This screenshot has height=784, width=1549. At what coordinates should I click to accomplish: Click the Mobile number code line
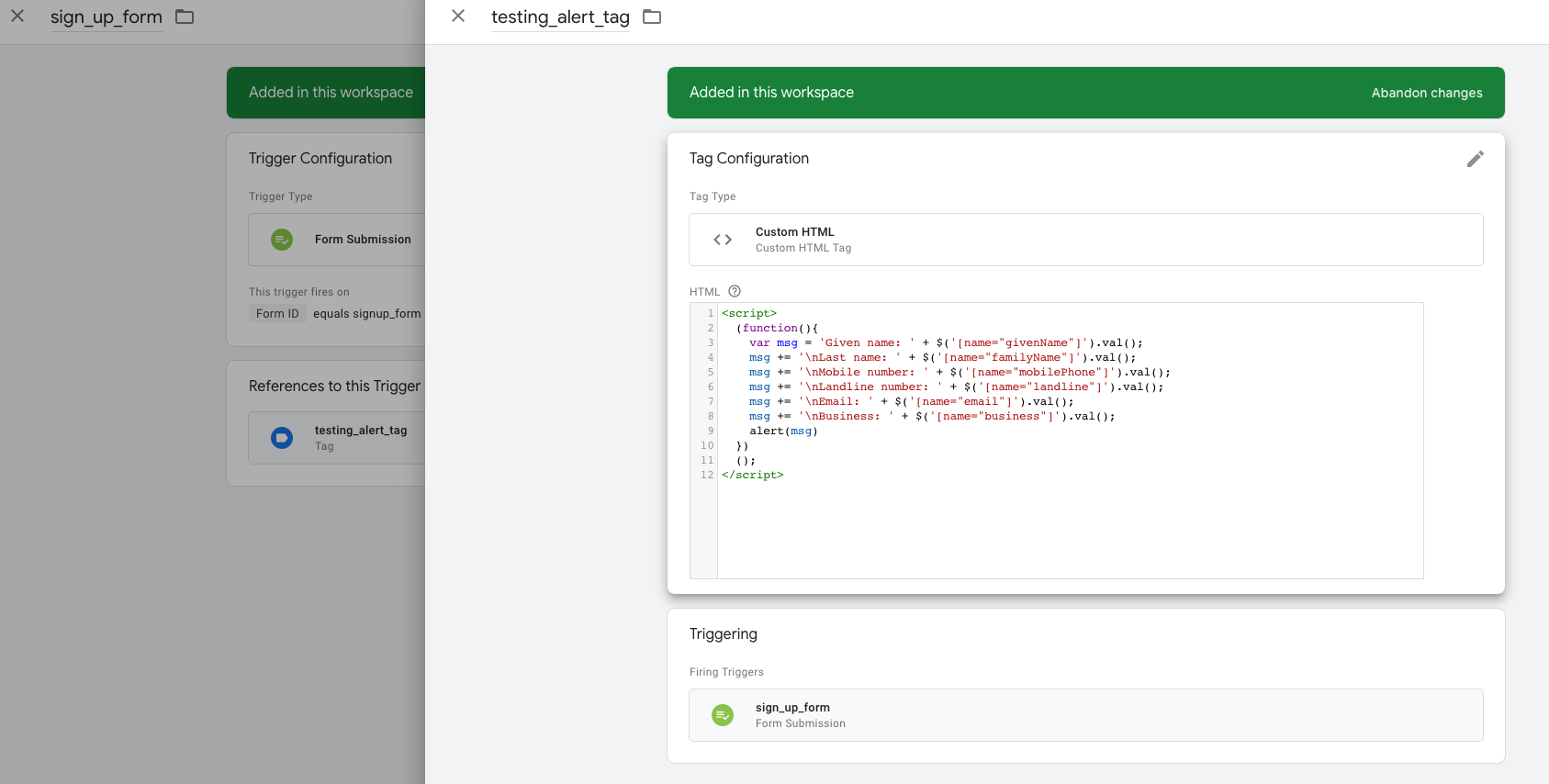tap(960, 372)
